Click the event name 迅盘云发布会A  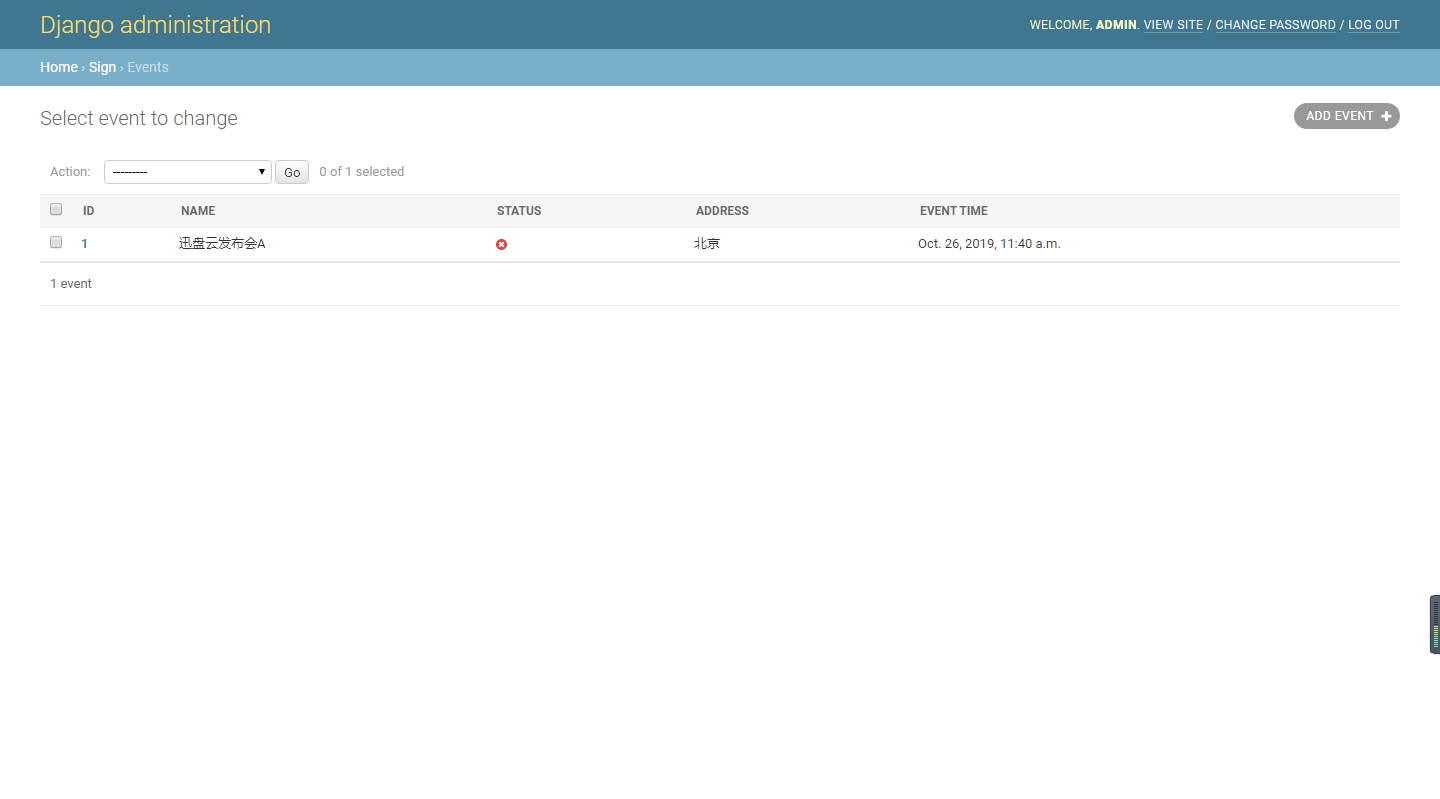(x=222, y=244)
